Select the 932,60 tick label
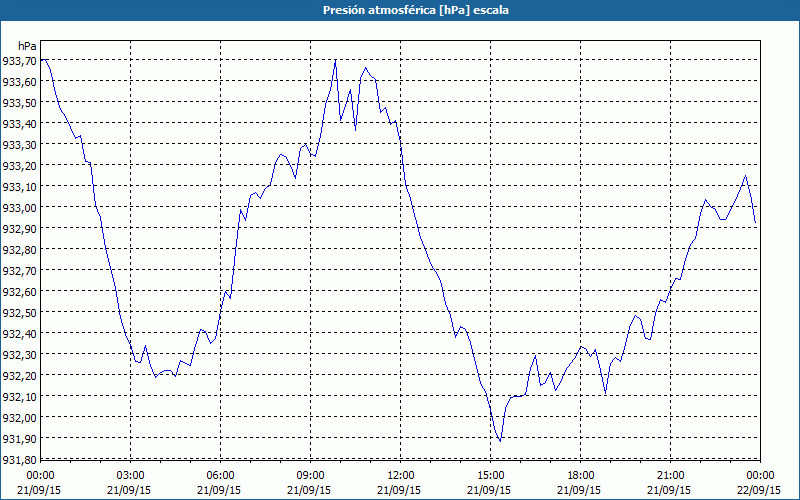The image size is (800, 500). point(19,291)
